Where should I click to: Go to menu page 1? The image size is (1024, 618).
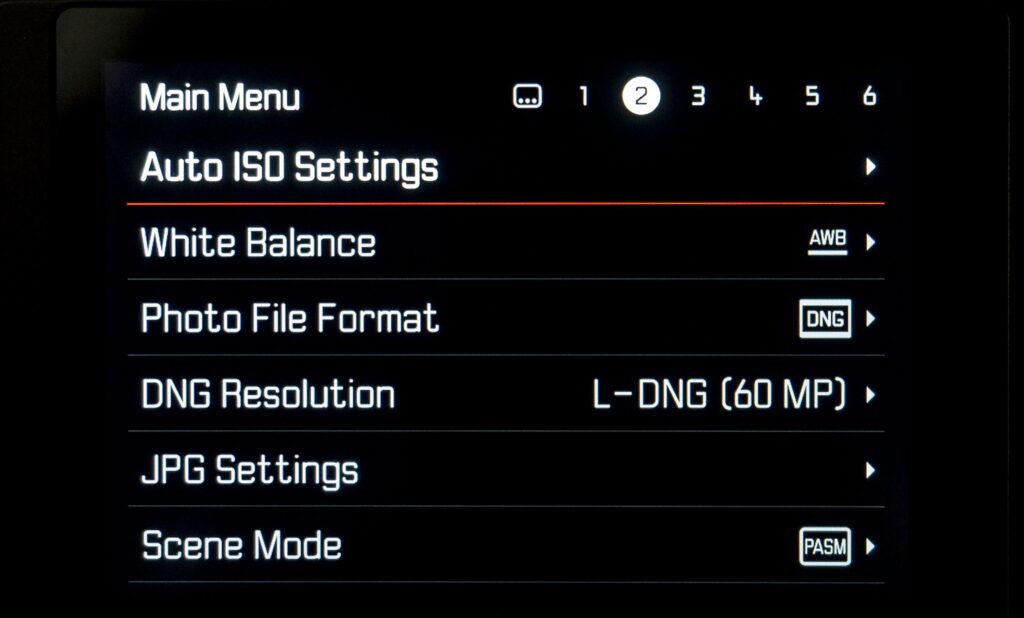click(584, 96)
